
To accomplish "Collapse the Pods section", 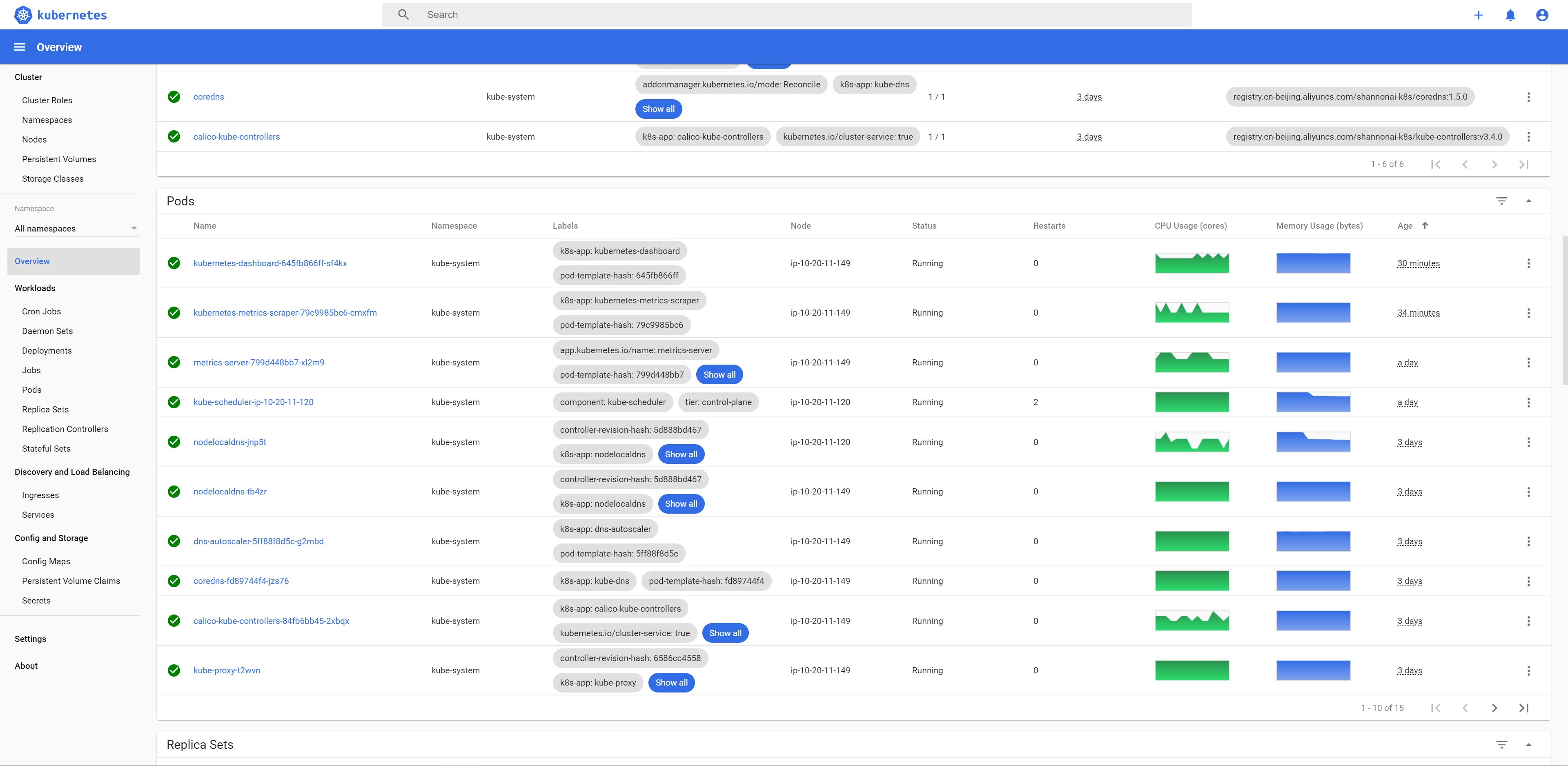I will [x=1528, y=201].
